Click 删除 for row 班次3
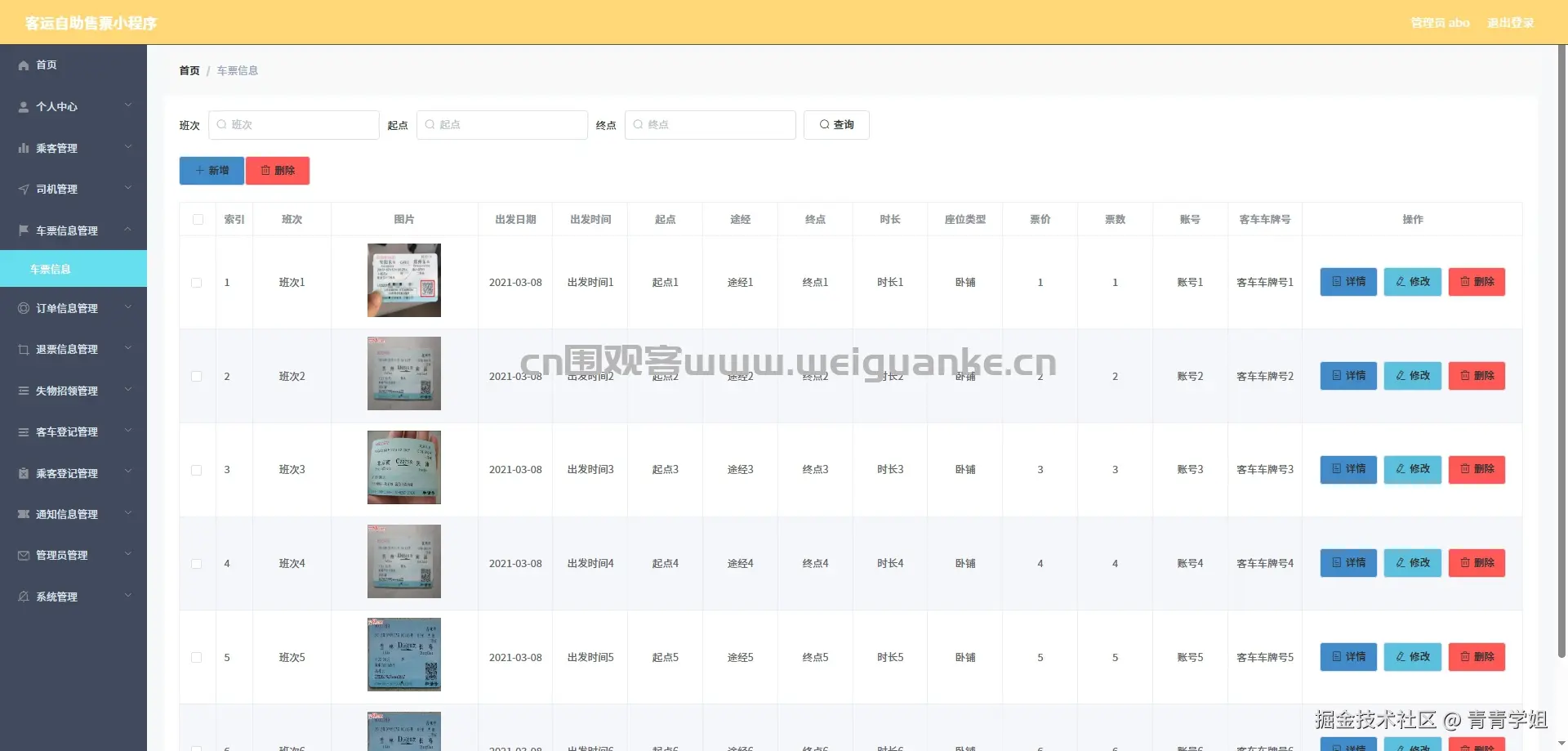The height and width of the screenshot is (751, 1568). coord(1477,469)
